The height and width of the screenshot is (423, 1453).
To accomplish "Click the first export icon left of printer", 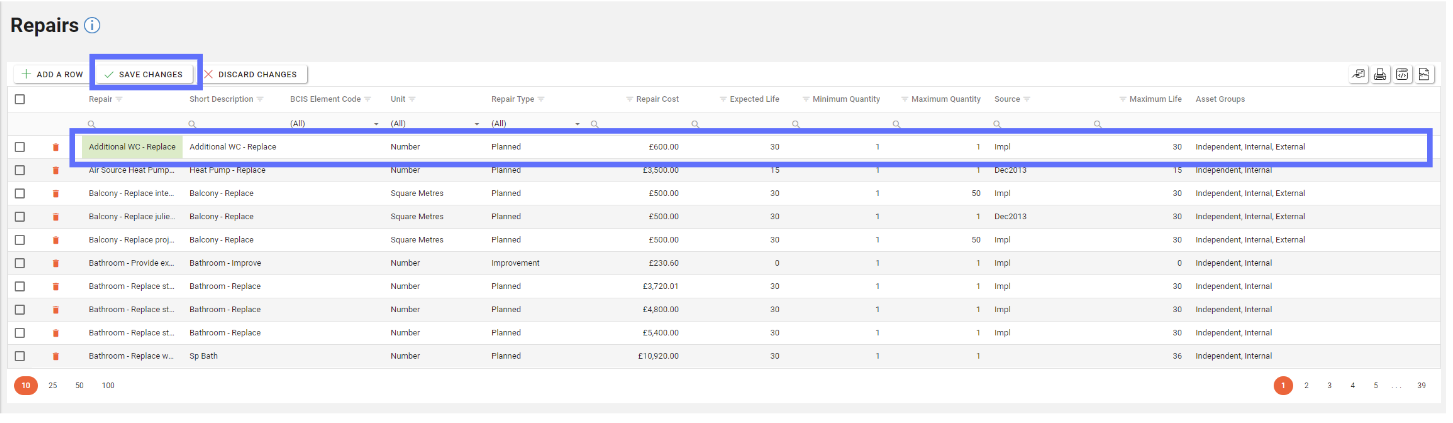I will click(1358, 74).
